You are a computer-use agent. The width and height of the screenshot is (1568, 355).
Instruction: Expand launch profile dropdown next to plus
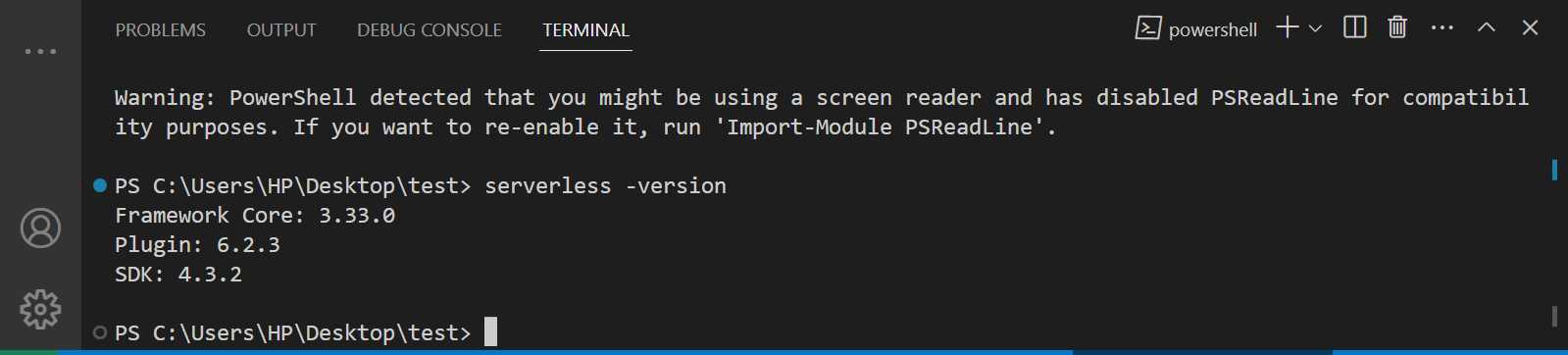tap(1315, 28)
